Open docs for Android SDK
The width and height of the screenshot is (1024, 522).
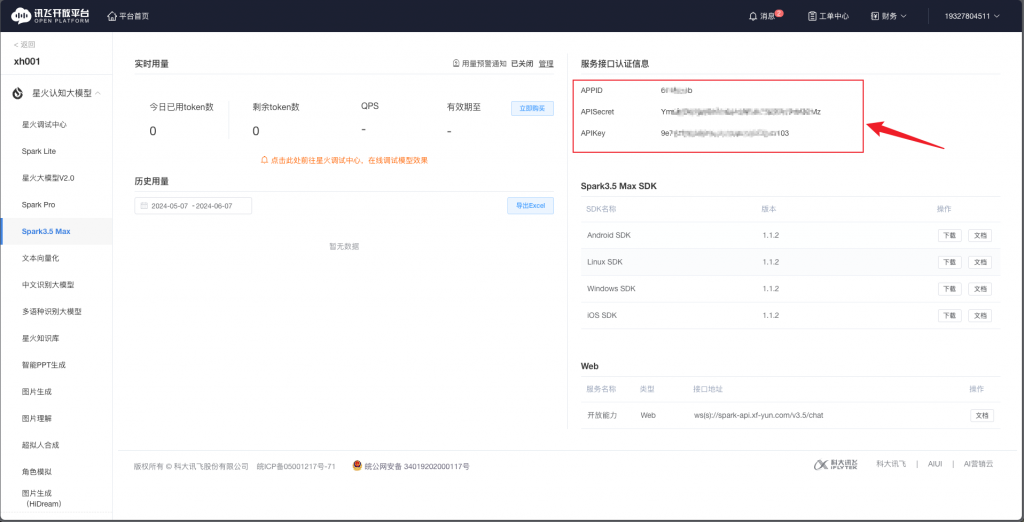980,235
